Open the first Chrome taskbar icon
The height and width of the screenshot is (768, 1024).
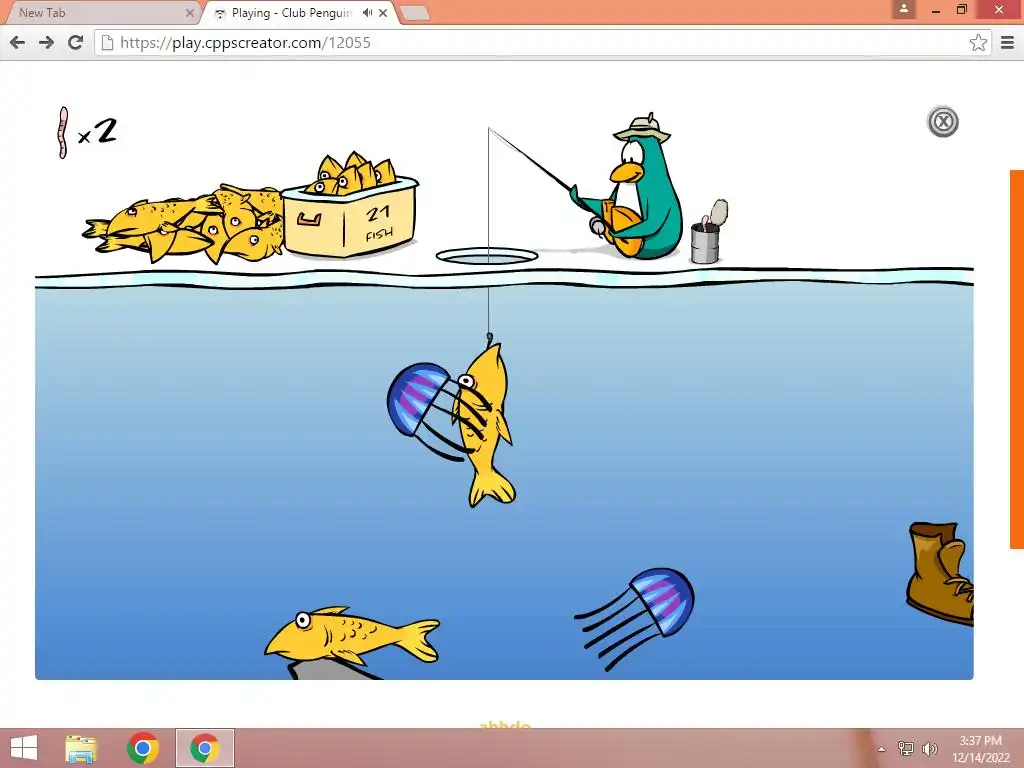143,748
